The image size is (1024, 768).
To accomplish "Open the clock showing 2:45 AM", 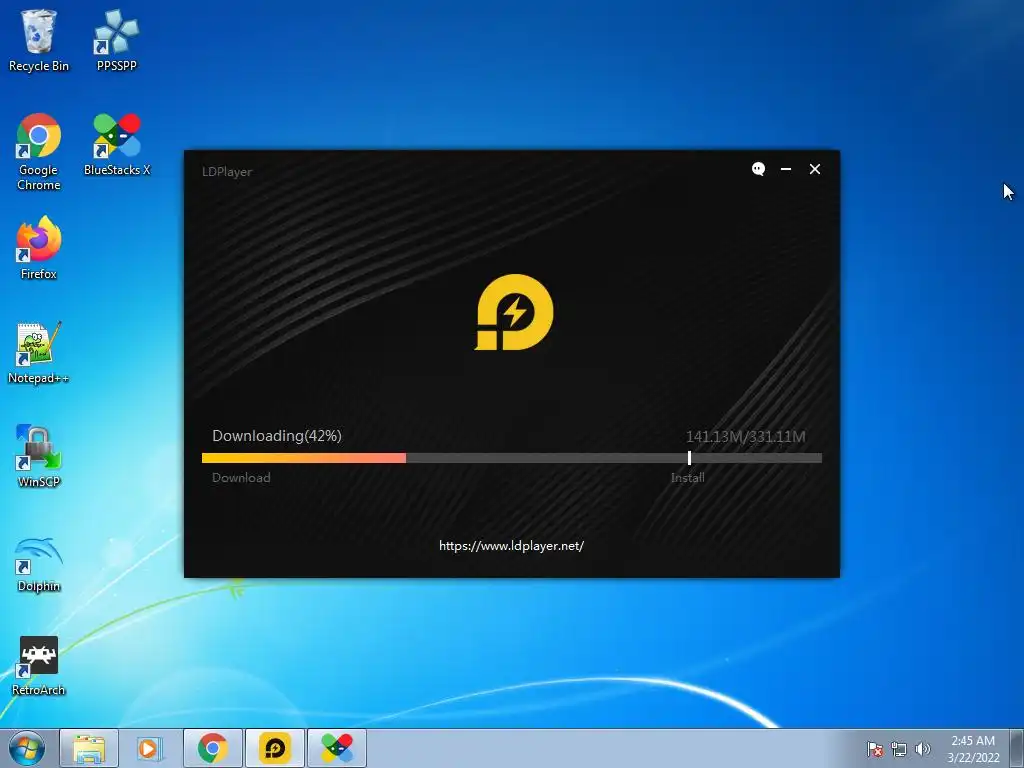I will pos(973,749).
